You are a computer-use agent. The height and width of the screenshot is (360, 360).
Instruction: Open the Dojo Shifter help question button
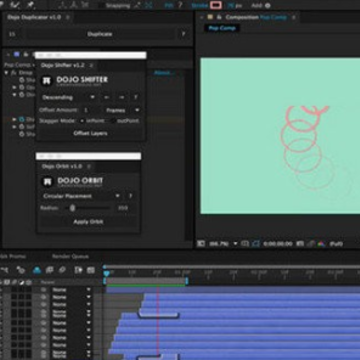tap(136, 97)
